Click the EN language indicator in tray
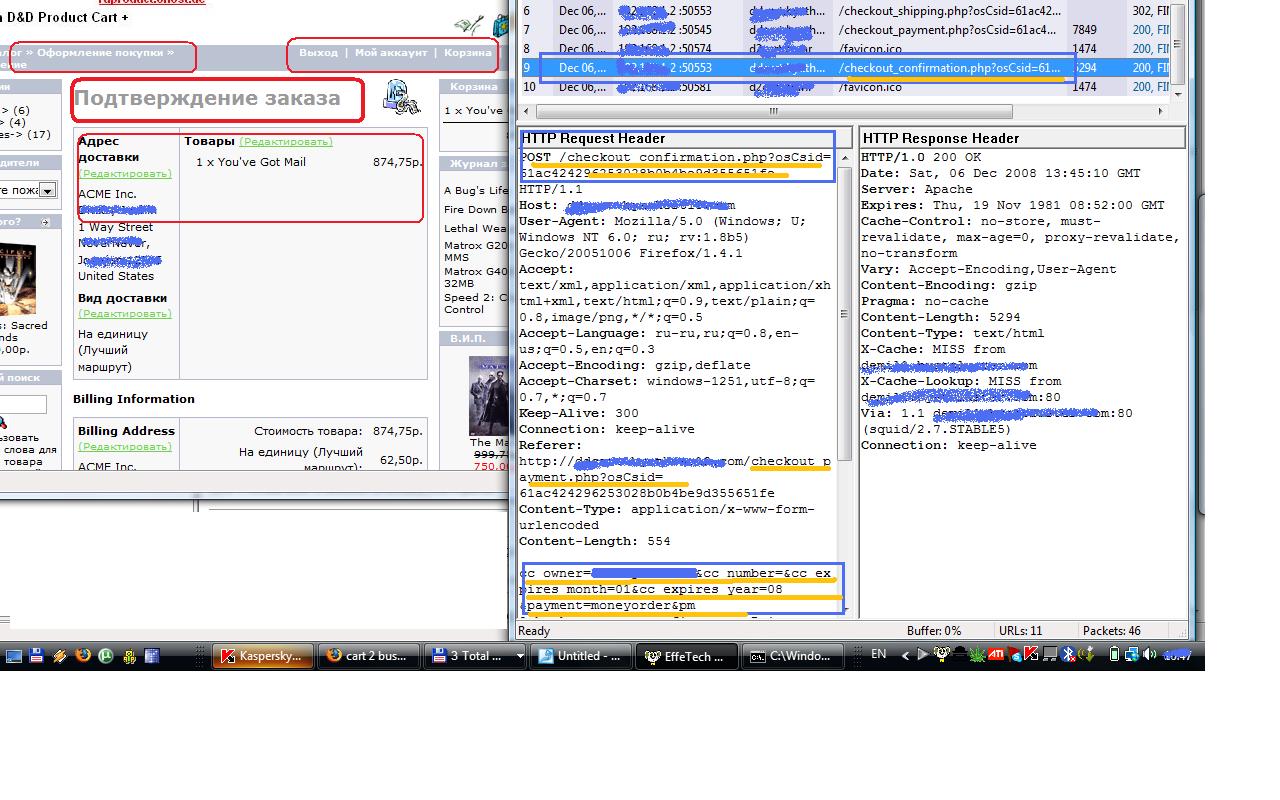Screen dimensions: 1280x800 [x=879, y=654]
